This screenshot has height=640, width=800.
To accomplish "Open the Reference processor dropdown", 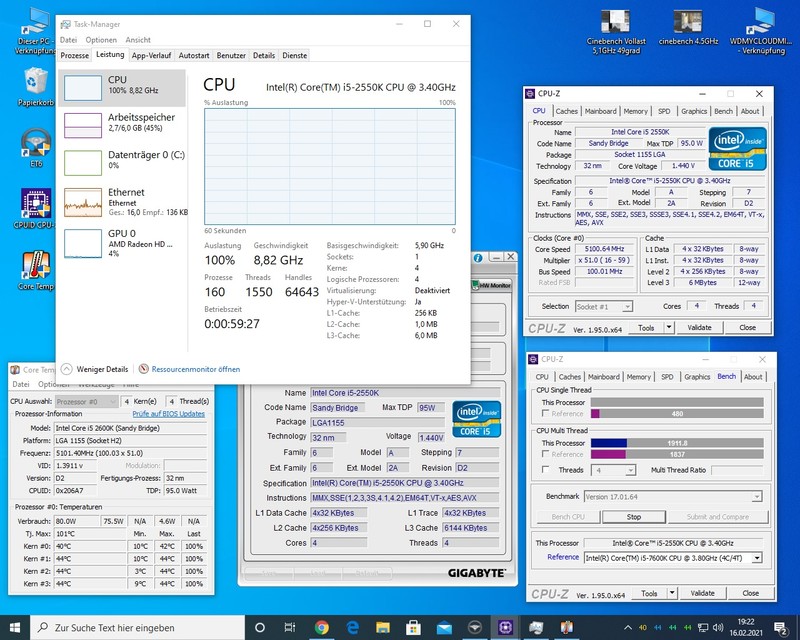I will pyautogui.click(x=757, y=558).
